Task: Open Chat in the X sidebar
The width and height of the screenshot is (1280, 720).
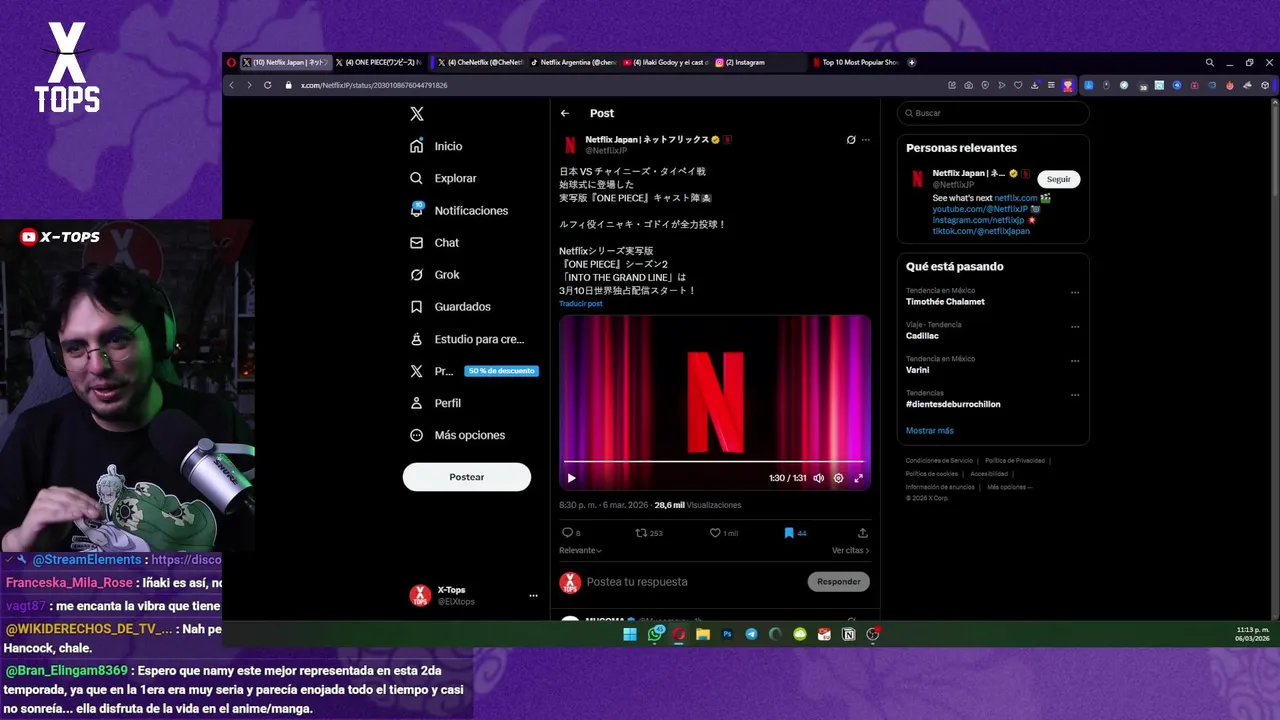Action: (434, 243)
